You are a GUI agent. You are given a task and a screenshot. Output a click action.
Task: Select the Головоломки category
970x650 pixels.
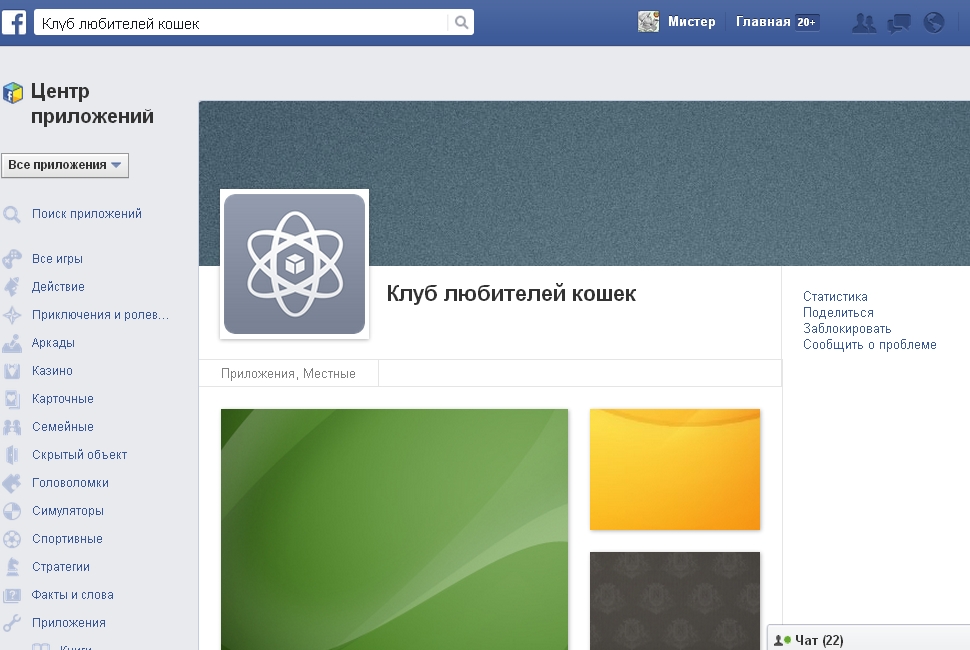coord(70,483)
